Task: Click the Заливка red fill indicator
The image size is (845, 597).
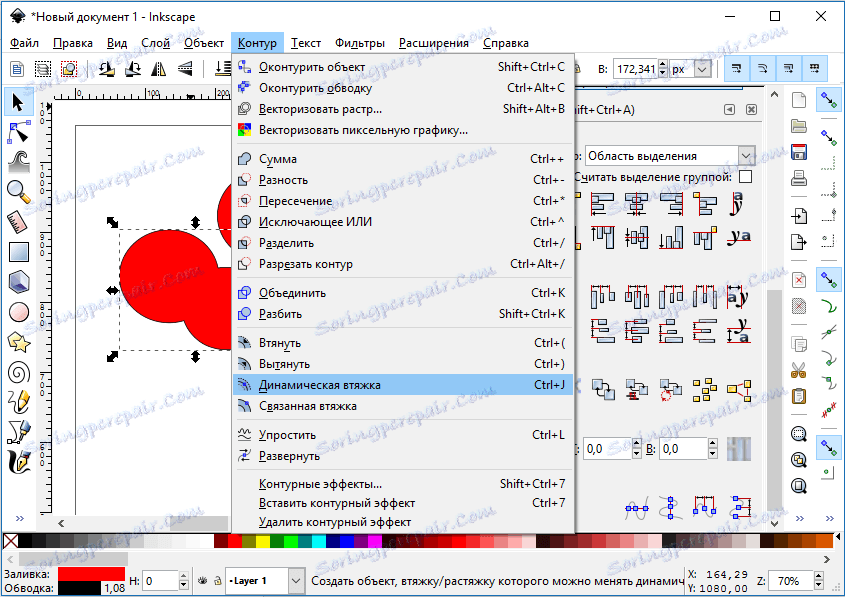Action: pyautogui.click(x=91, y=574)
